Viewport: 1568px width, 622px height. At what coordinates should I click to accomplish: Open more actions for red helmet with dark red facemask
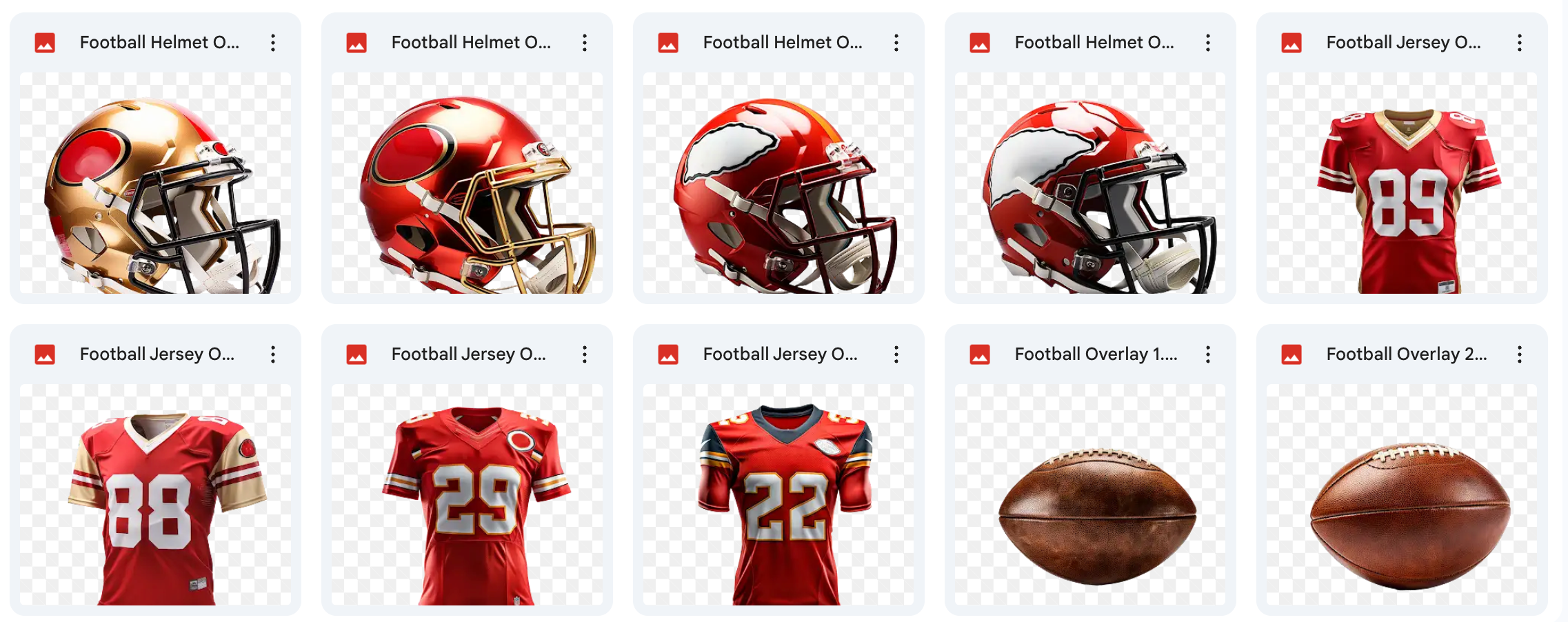point(896,43)
